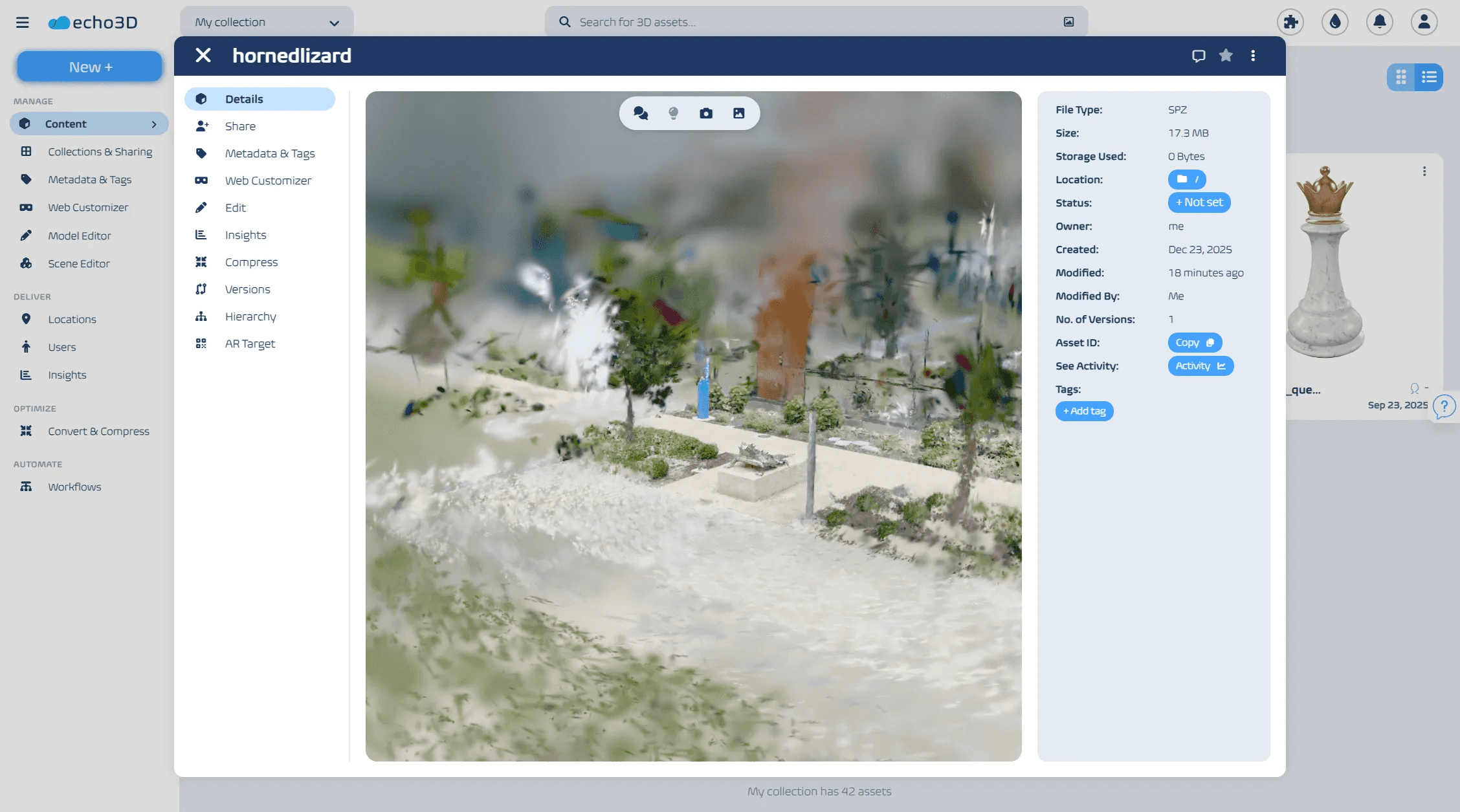Switch to grid view layout
The image size is (1460, 812).
1401,78
